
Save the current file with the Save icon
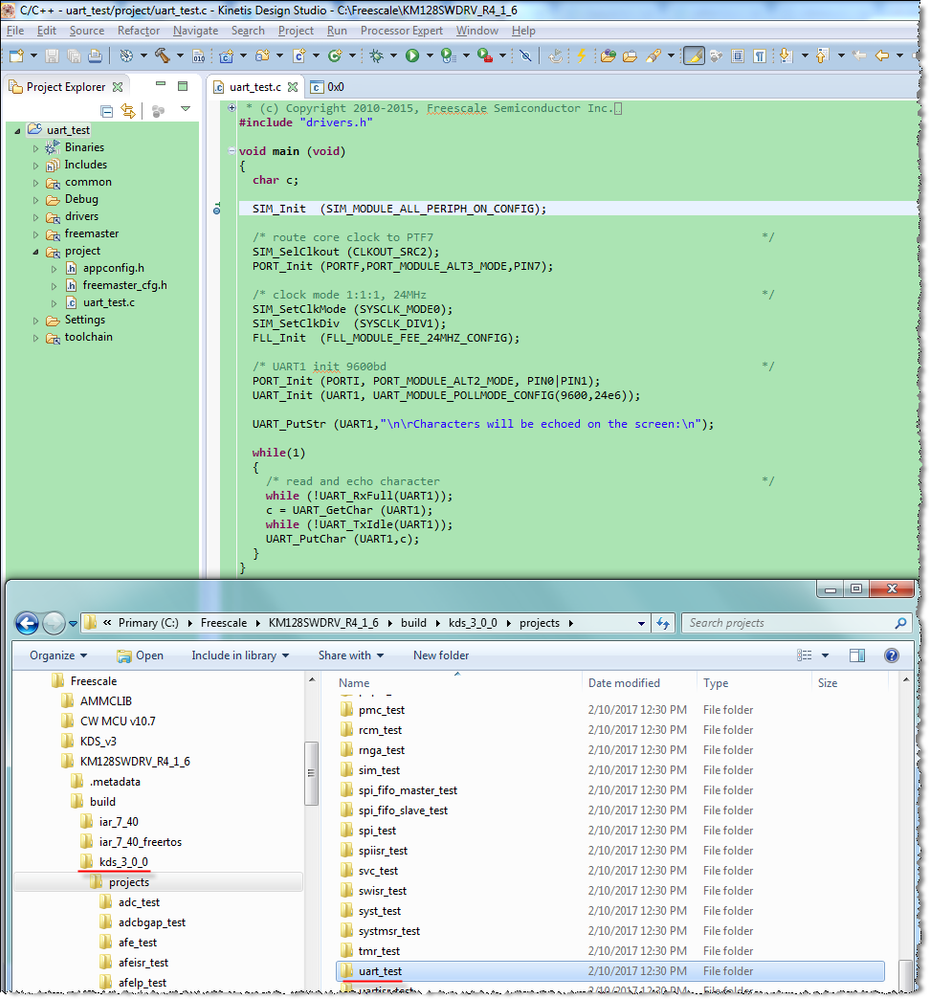pyautogui.click(x=52, y=56)
